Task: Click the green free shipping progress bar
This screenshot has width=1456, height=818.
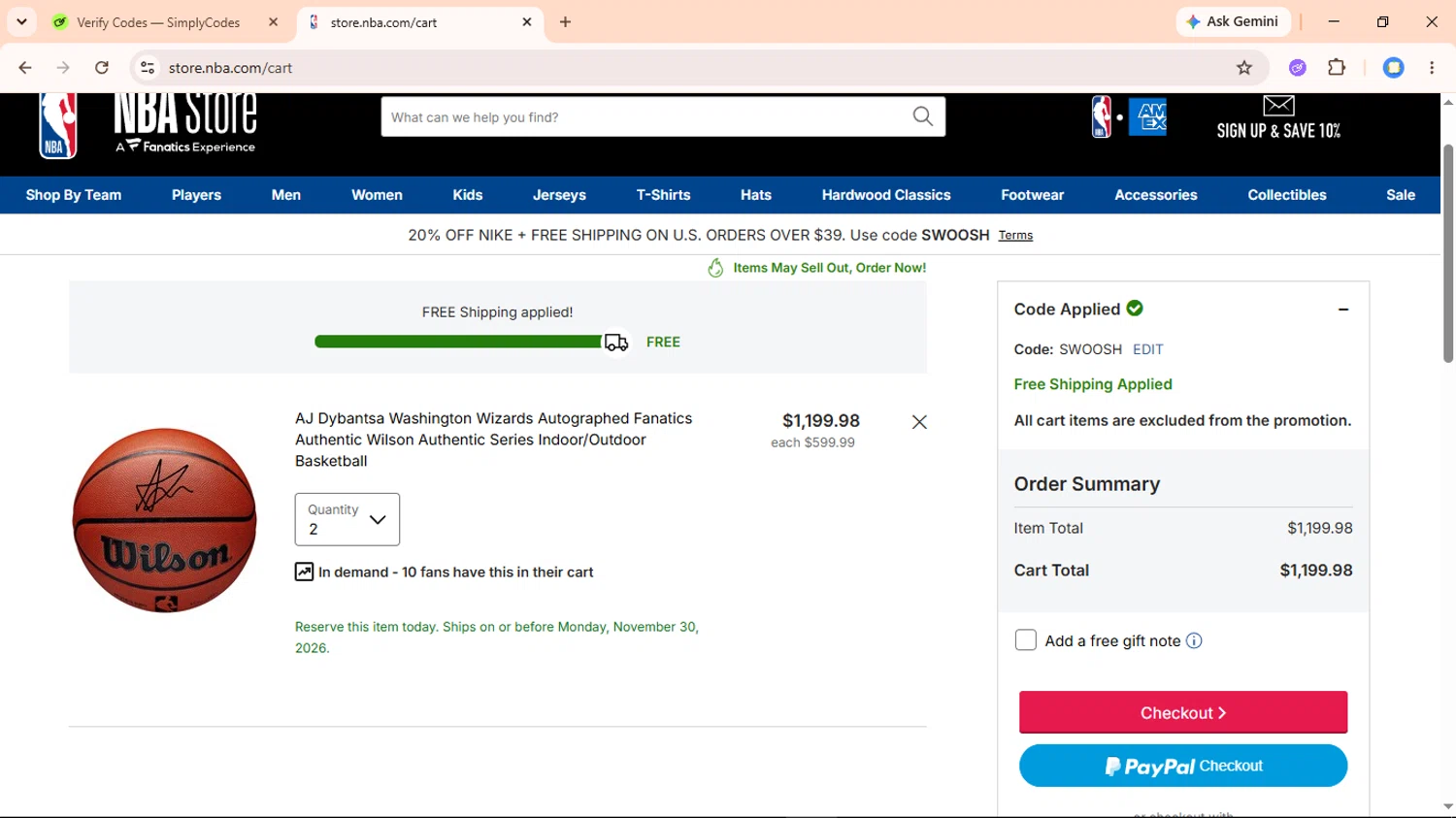Action: click(458, 342)
